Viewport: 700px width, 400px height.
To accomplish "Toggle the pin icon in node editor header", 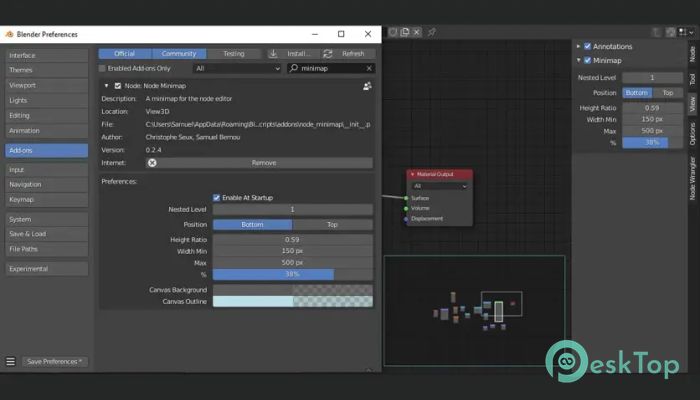I will tap(432, 32).
